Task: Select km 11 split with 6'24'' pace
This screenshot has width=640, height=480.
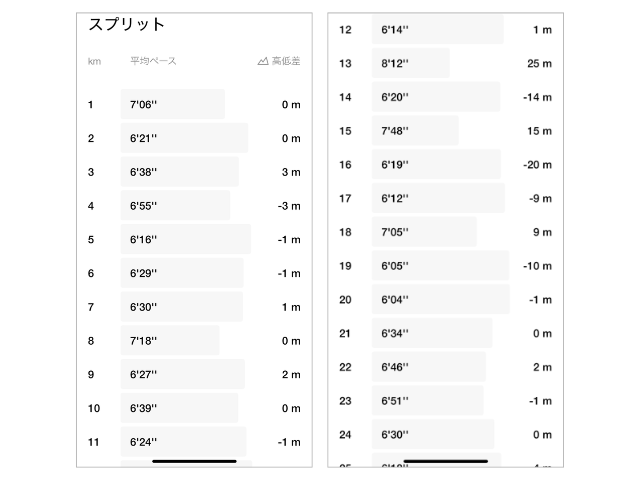Action: pos(194,442)
